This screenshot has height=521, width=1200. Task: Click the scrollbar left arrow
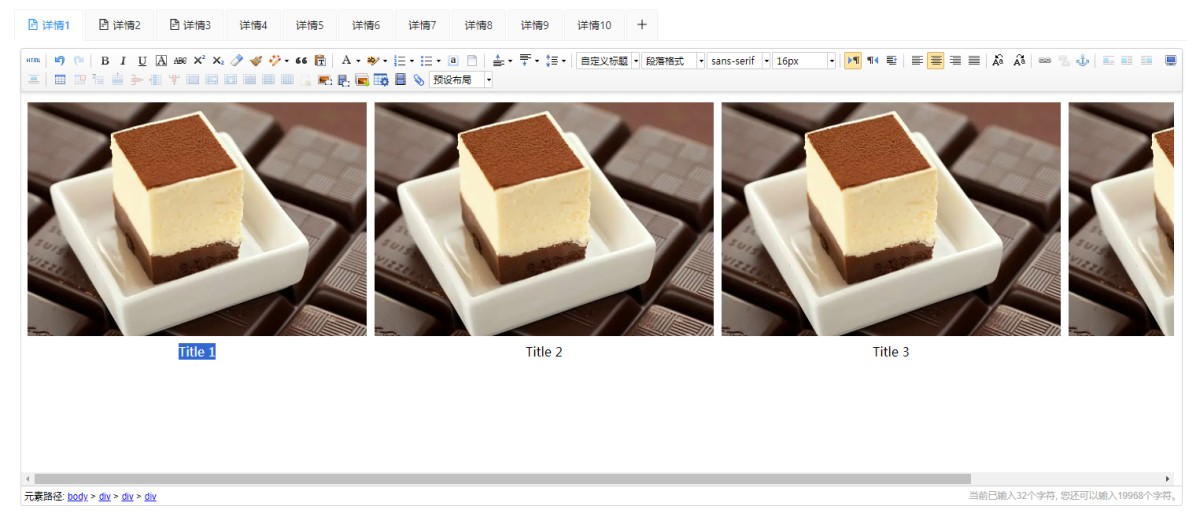pyautogui.click(x=27, y=479)
